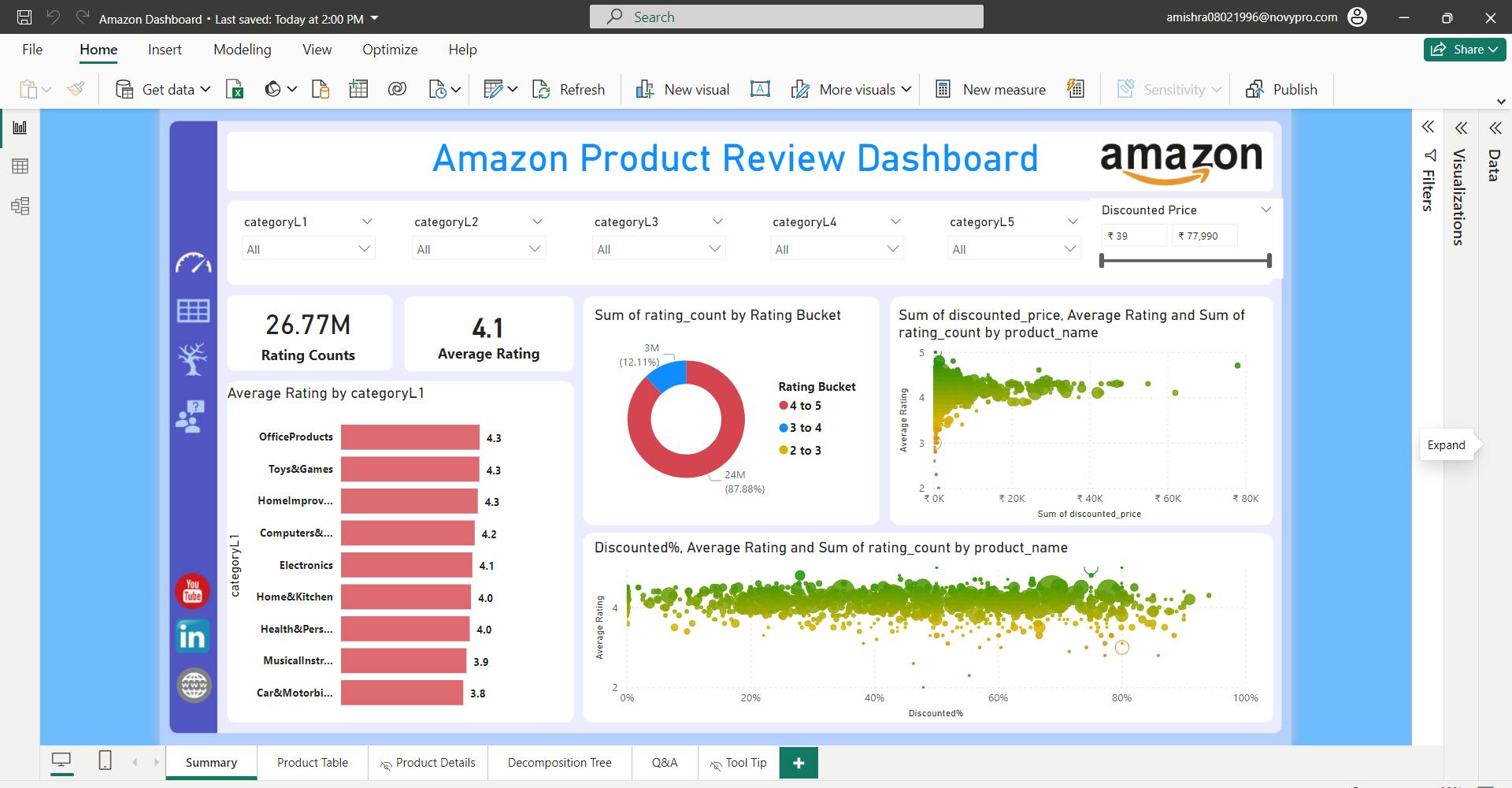Open the LinkedIn icon link
The height and width of the screenshot is (788, 1512).
click(193, 637)
